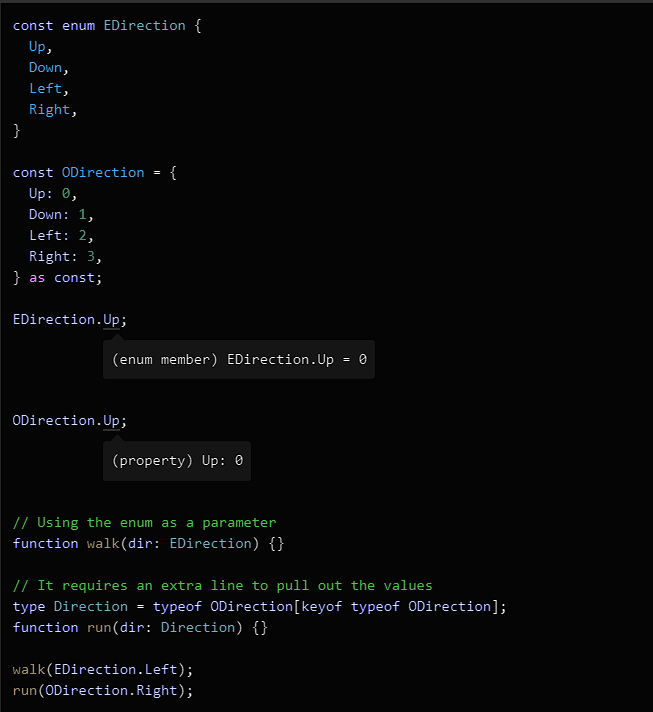Viewport: 653px width, 712px height.
Task: Click the value 3 of the Right property
Action: tap(91, 256)
